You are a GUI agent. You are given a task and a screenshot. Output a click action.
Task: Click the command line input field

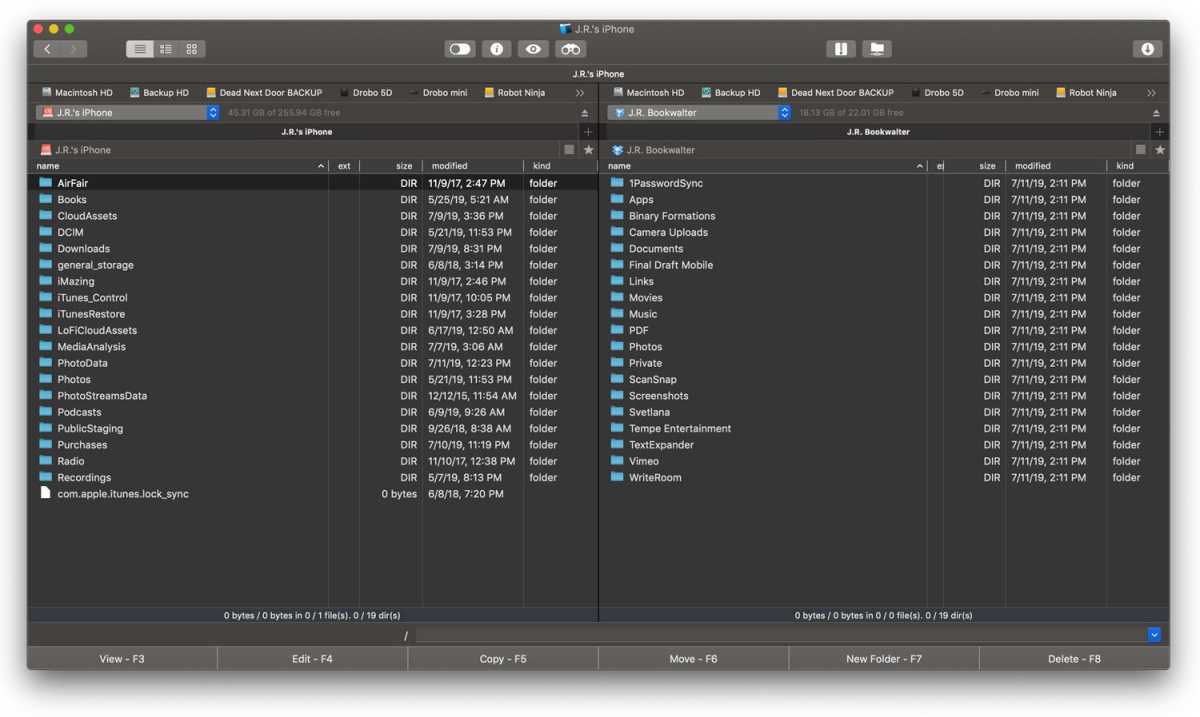(781, 635)
